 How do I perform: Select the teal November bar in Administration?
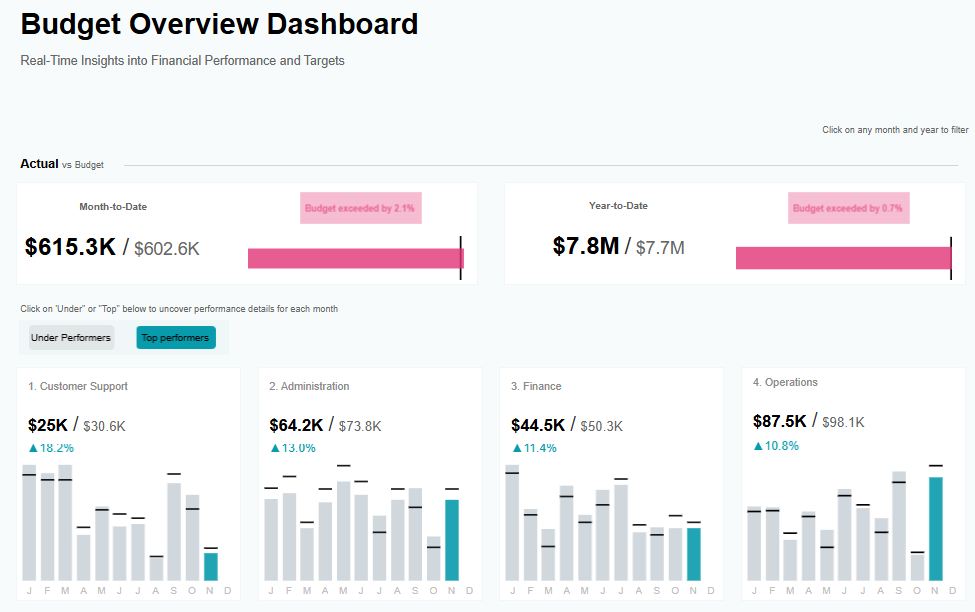[452, 540]
